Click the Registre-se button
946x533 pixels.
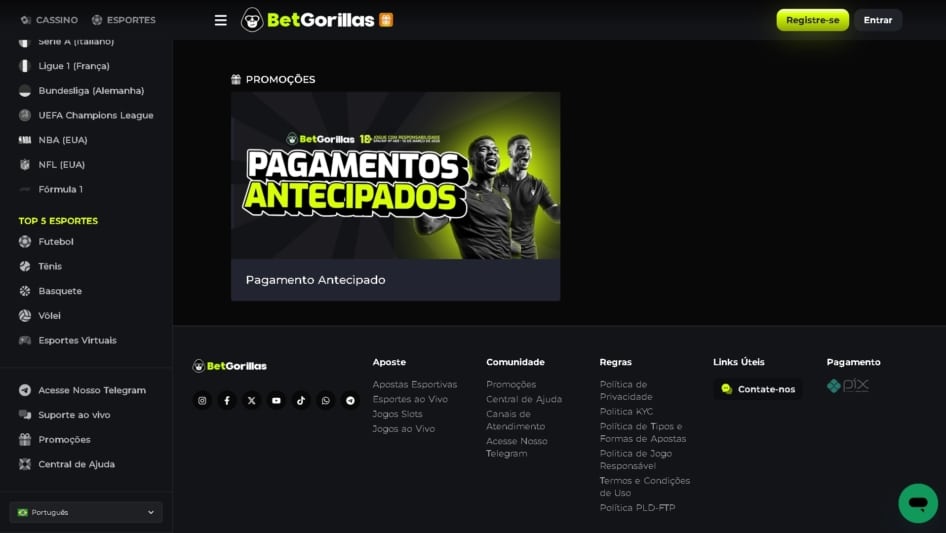click(x=812, y=20)
